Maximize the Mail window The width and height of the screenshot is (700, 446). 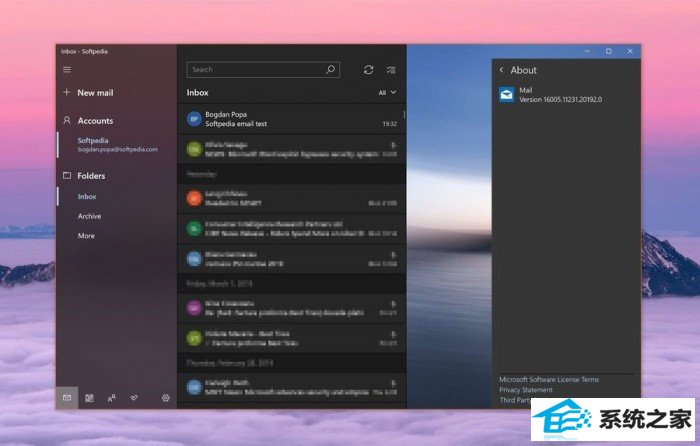608,51
